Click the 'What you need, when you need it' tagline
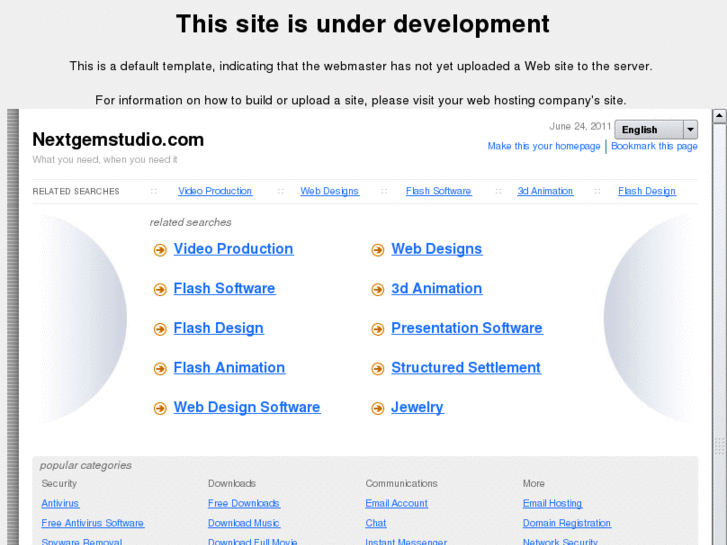The height and width of the screenshot is (545, 727). pyautogui.click(x=105, y=160)
